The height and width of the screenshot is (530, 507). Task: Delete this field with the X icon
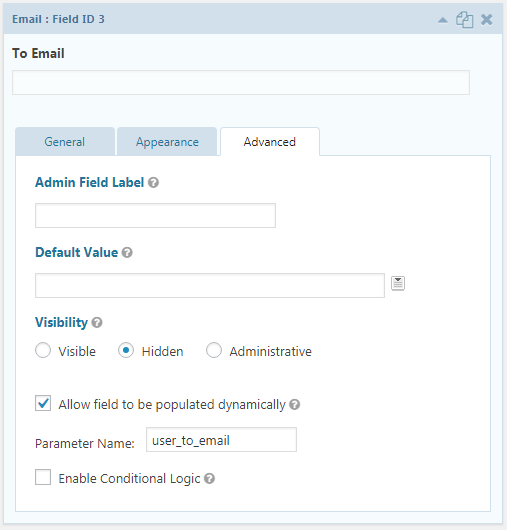point(487,20)
